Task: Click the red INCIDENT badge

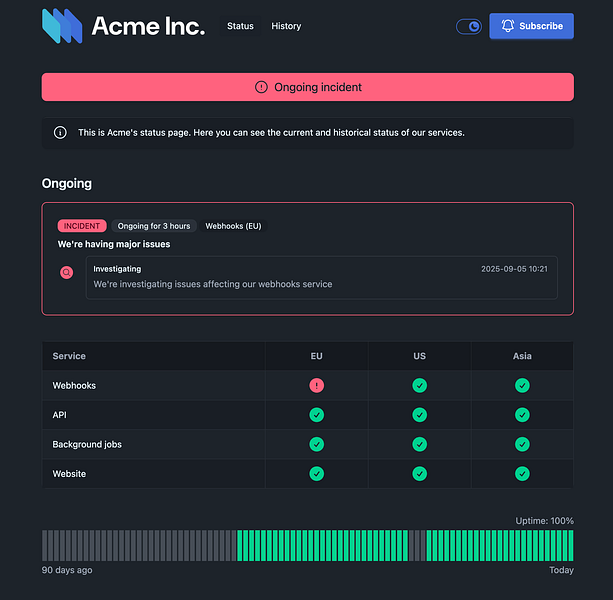Action: pyautogui.click(x=82, y=226)
